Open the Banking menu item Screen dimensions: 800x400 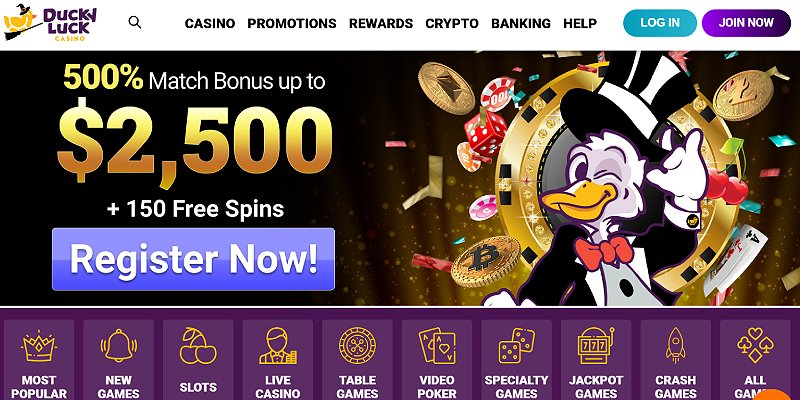(x=521, y=23)
